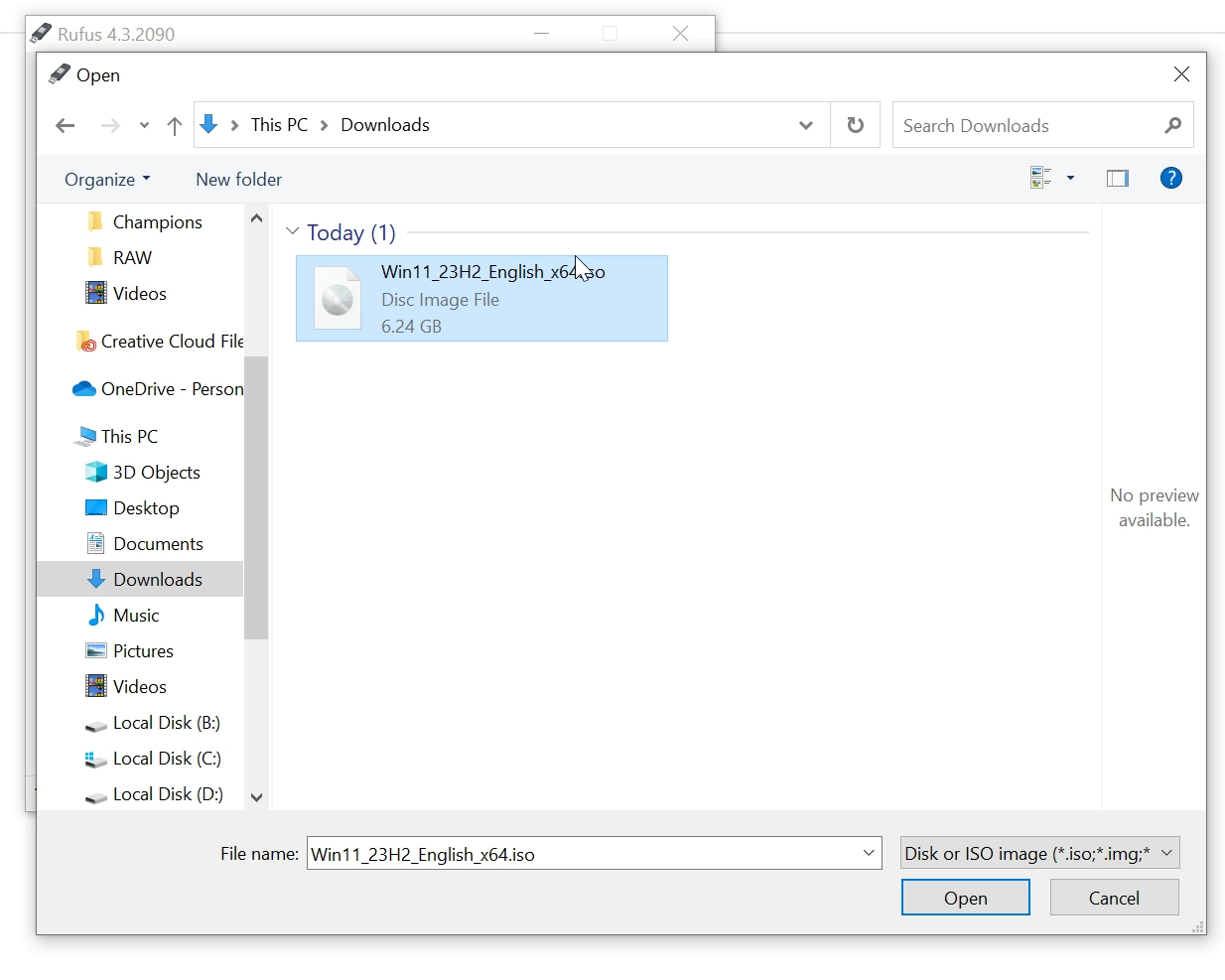Open the Organize menu
This screenshot has width=1225, height=980.
tap(107, 180)
